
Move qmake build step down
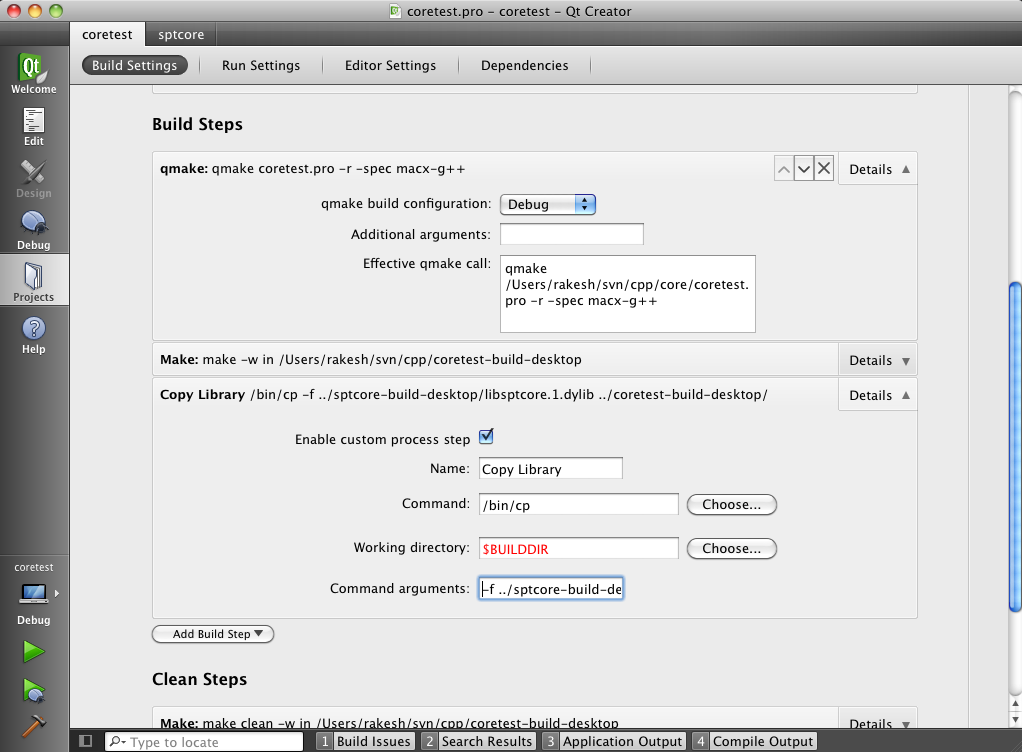point(804,169)
